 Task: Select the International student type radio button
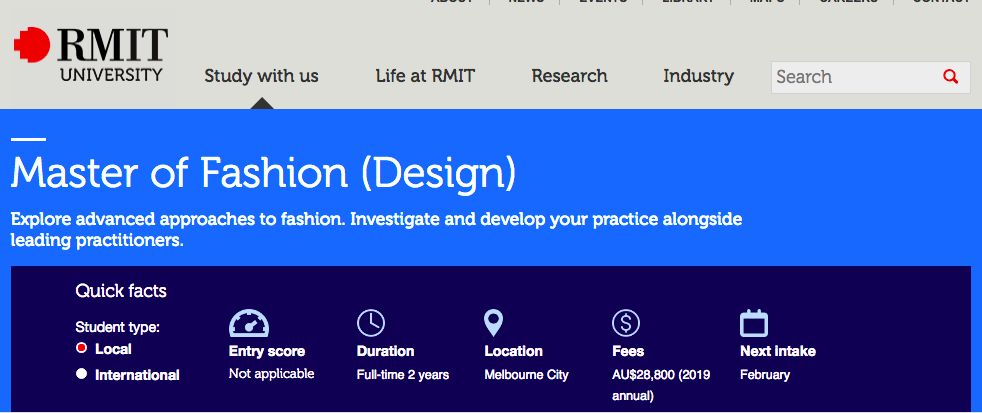81,374
